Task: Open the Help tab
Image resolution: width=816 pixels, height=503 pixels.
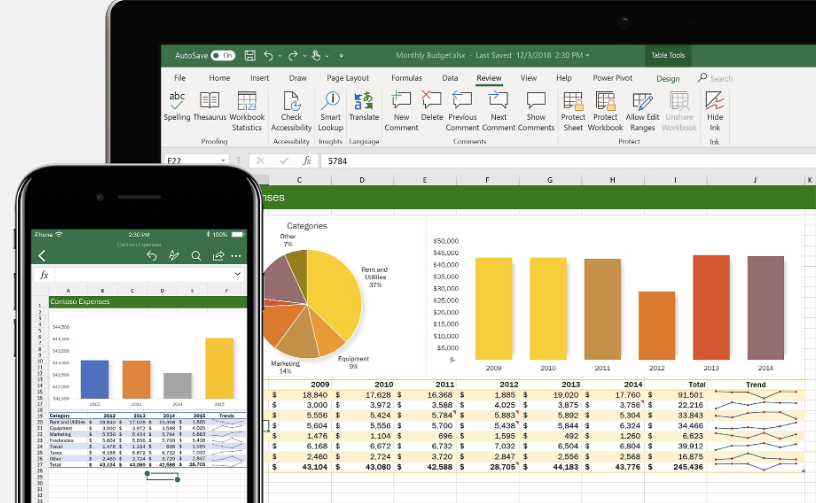Action: (x=564, y=78)
